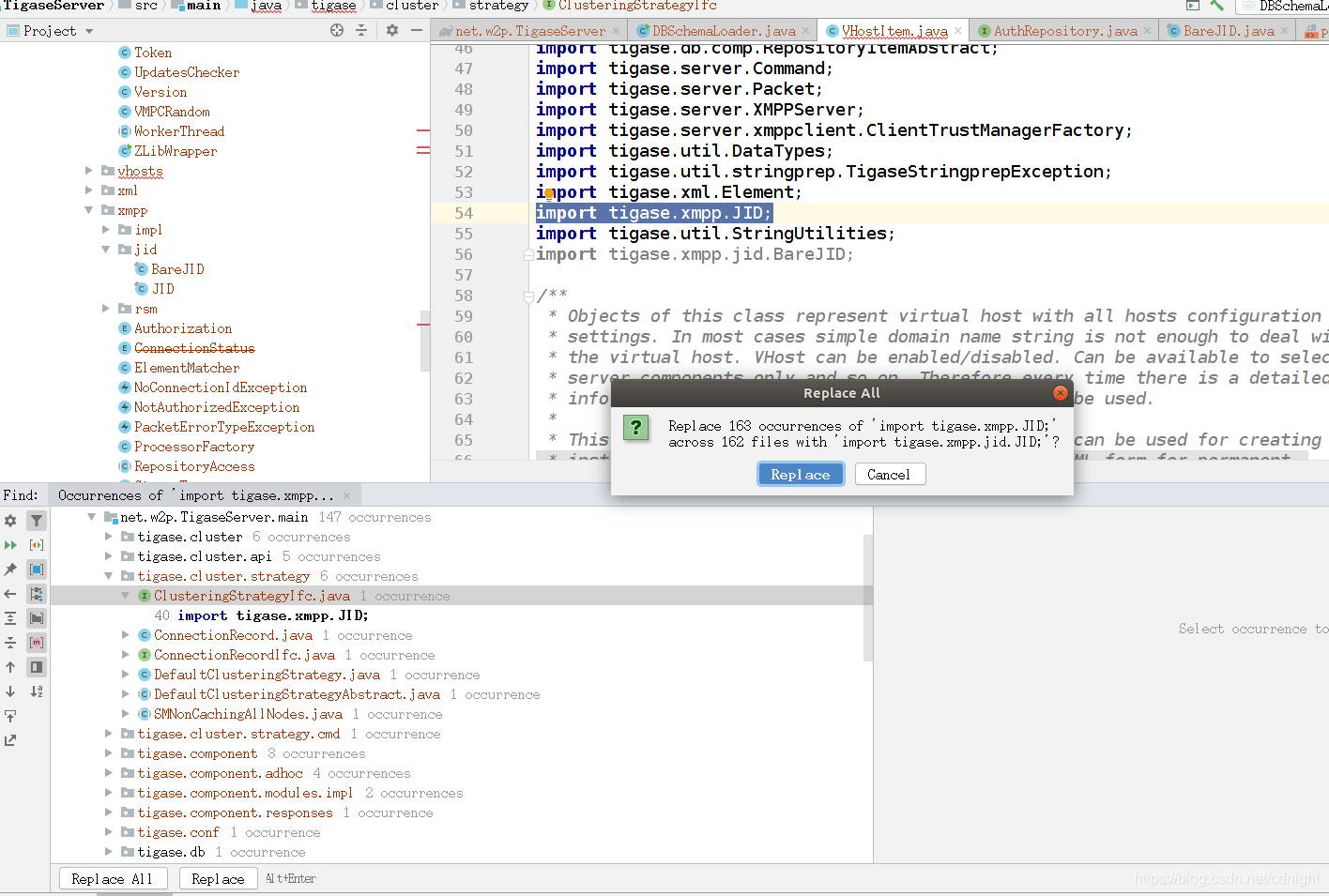Toggle the filter funnel in Find toolbar

coord(37,521)
